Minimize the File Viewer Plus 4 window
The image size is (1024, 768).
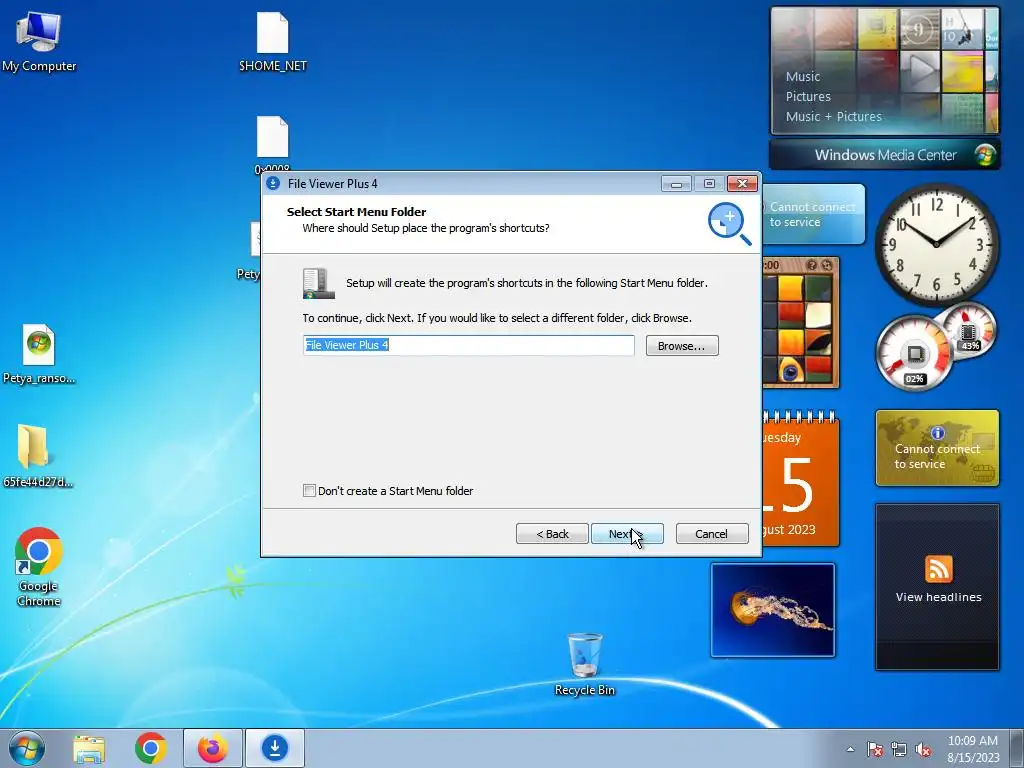pyautogui.click(x=676, y=184)
